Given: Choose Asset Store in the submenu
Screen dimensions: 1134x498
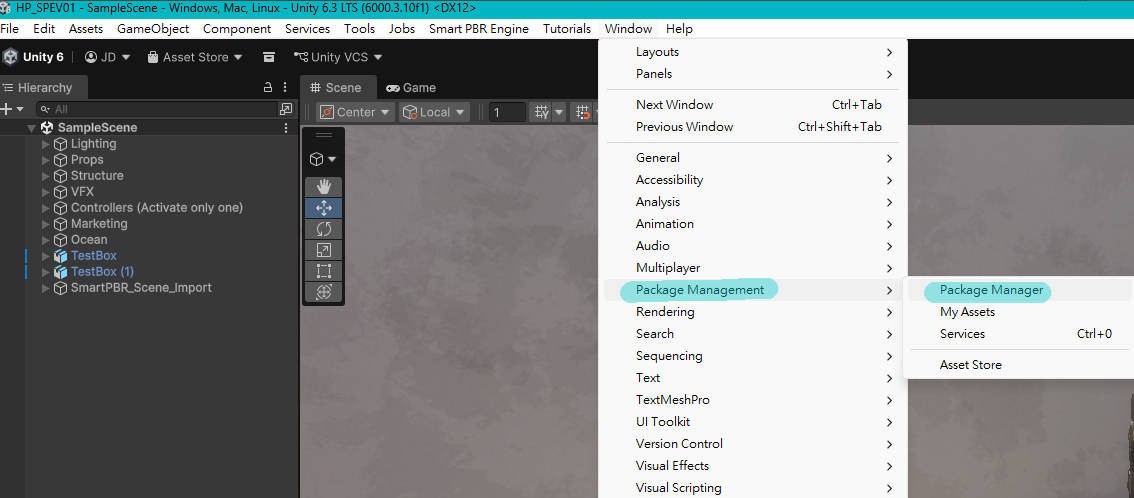Looking at the screenshot, I should (x=1018, y=365).
